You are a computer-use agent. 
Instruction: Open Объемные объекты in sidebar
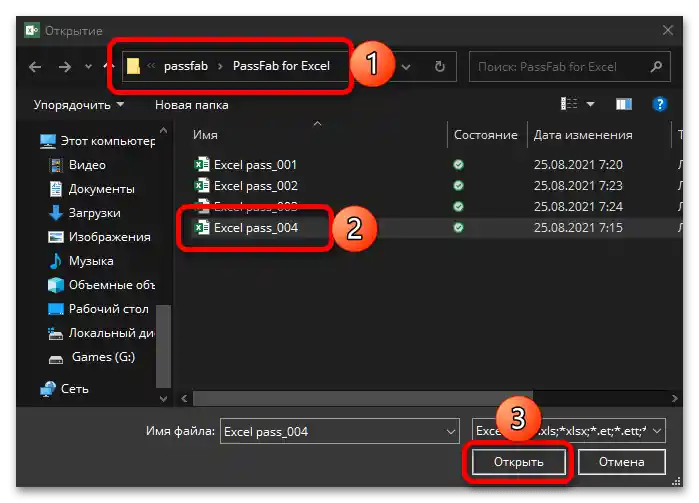click(x=101, y=285)
